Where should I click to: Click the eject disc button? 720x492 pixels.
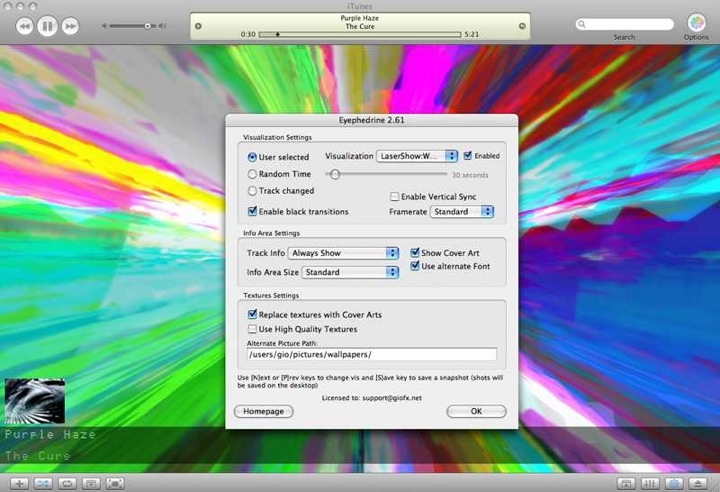pyautogui.click(x=698, y=483)
